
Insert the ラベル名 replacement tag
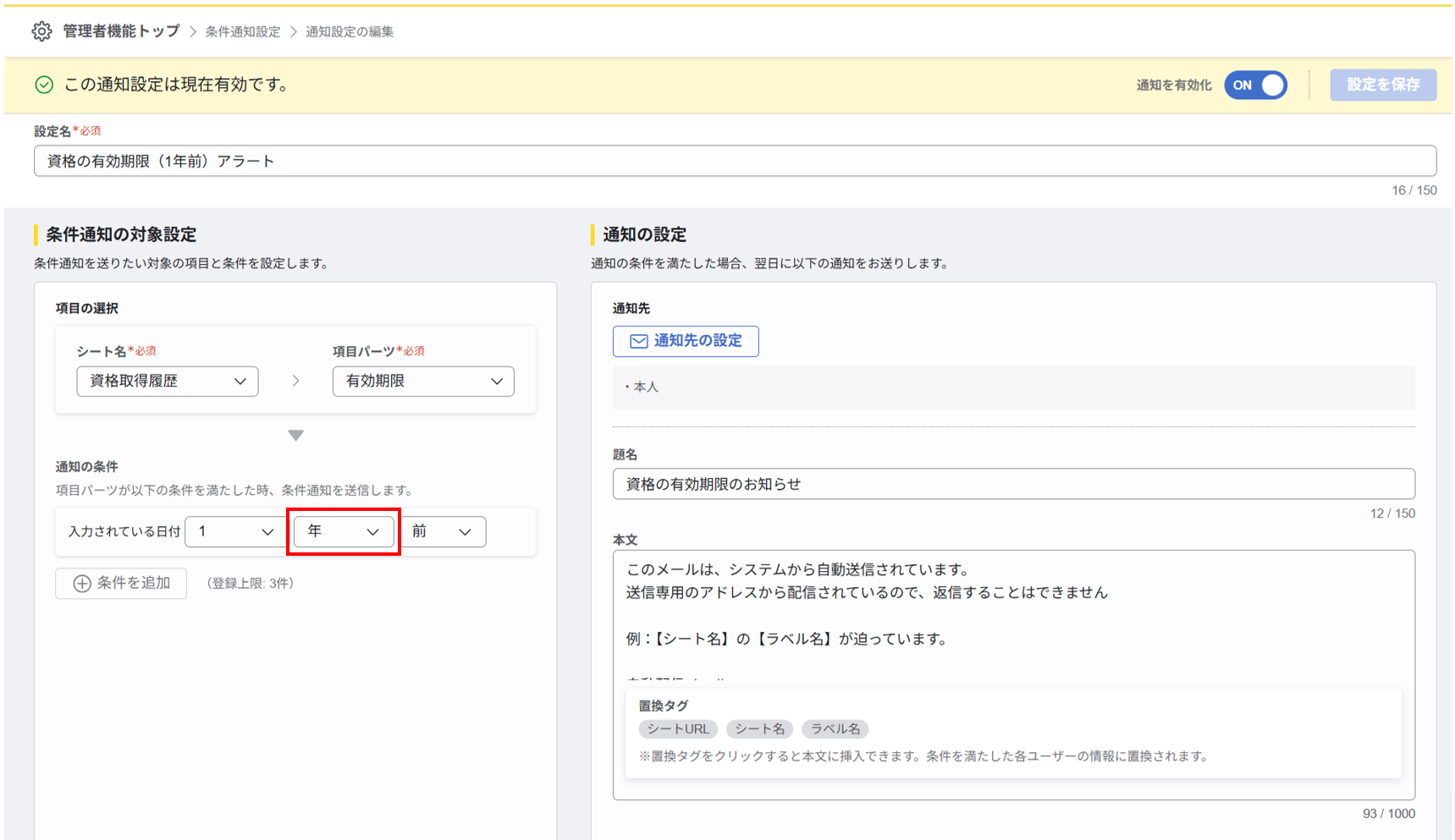tap(835, 729)
